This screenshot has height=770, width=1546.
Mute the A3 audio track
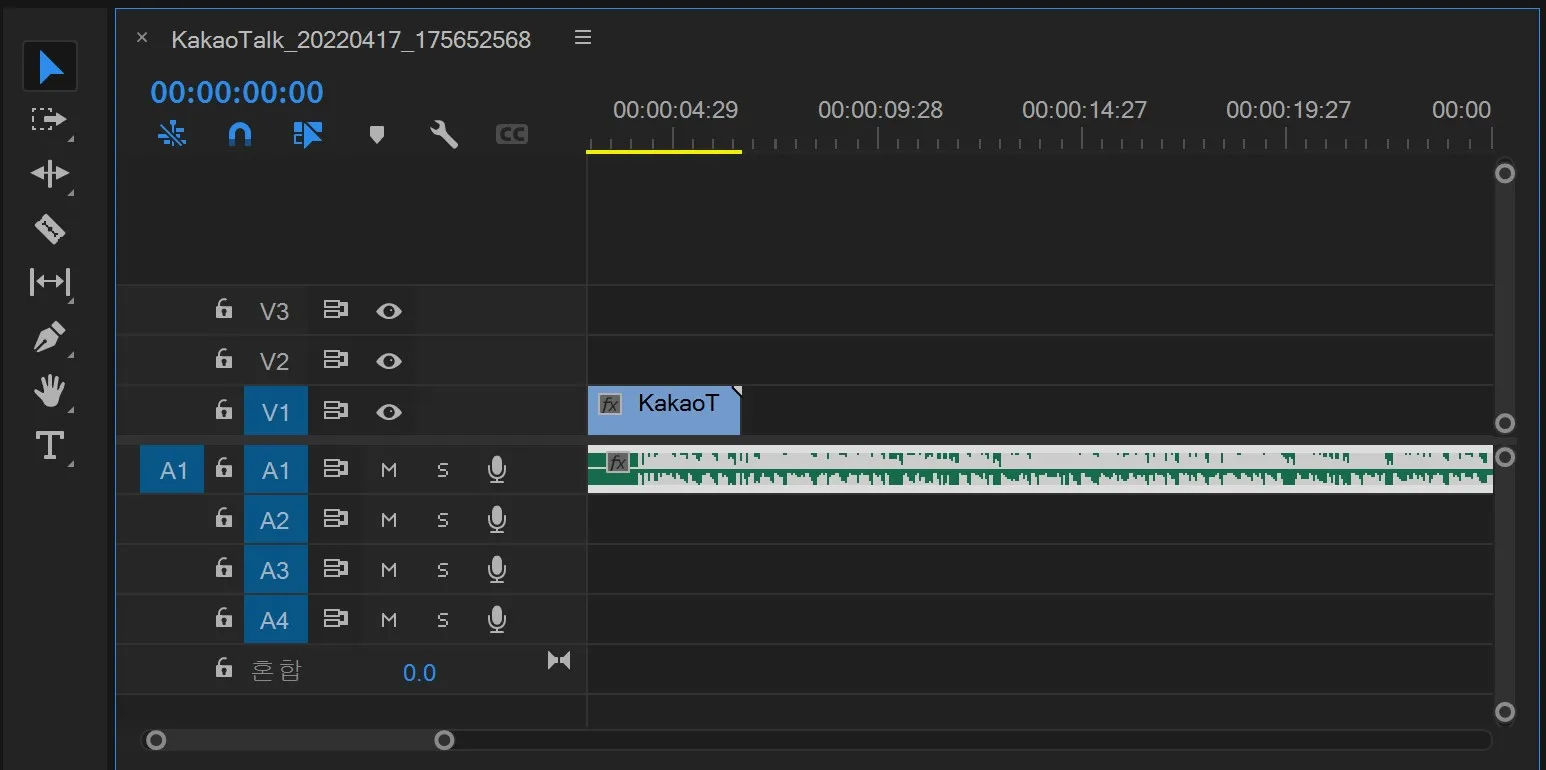pyautogui.click(x=389, y=570)
